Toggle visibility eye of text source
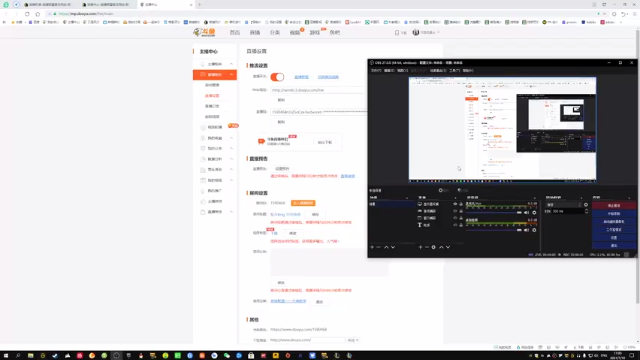Image resolution: width=640 pixels, height=360 pixels. (x=455, y=225)
